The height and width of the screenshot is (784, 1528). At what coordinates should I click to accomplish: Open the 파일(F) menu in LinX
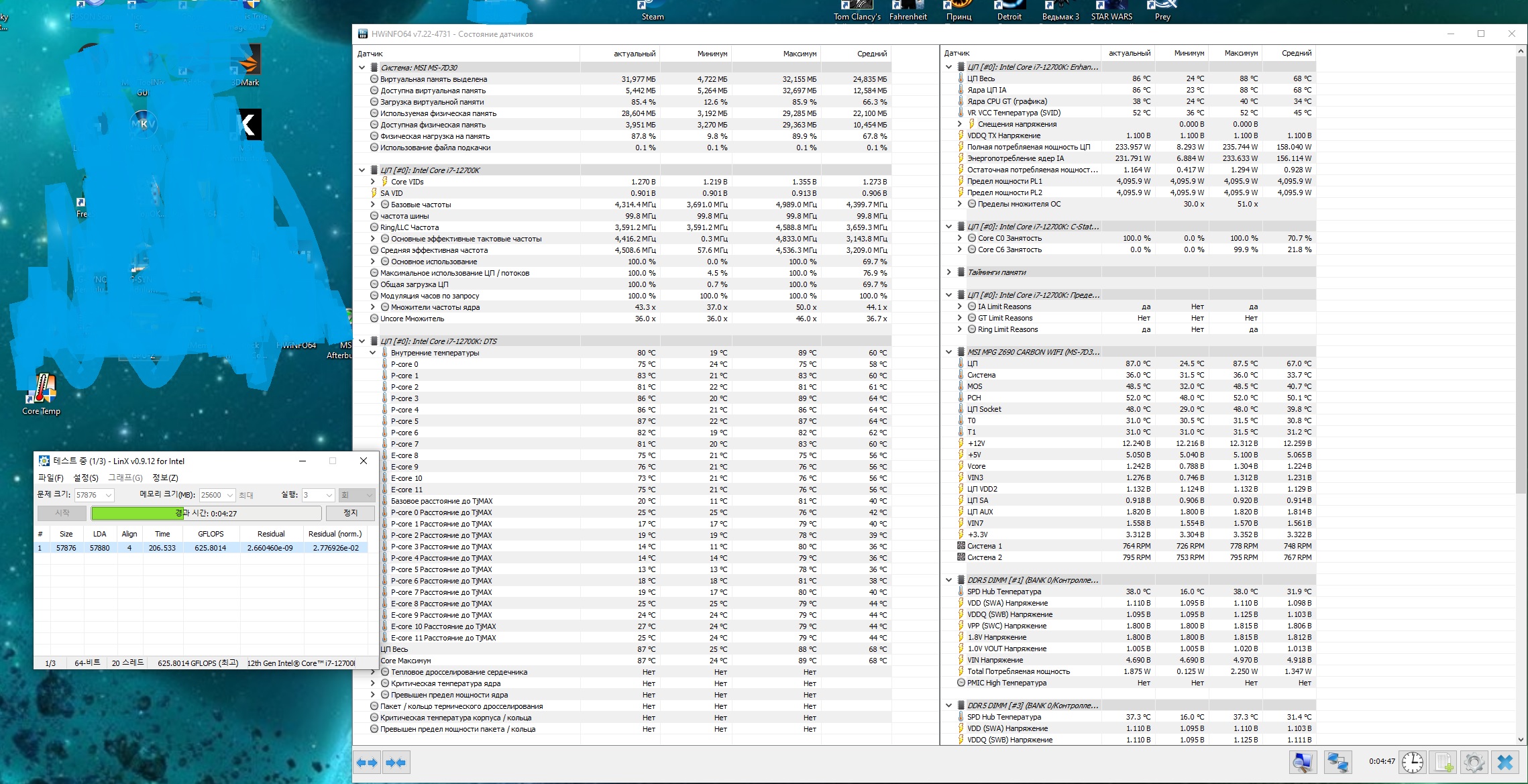point(51,478)
